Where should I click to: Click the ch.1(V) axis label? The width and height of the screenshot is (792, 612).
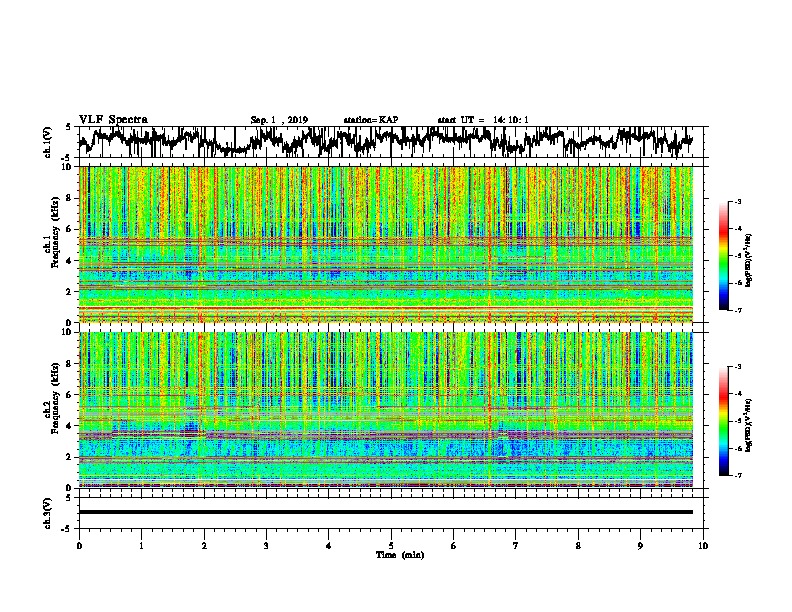pos(48,142)
